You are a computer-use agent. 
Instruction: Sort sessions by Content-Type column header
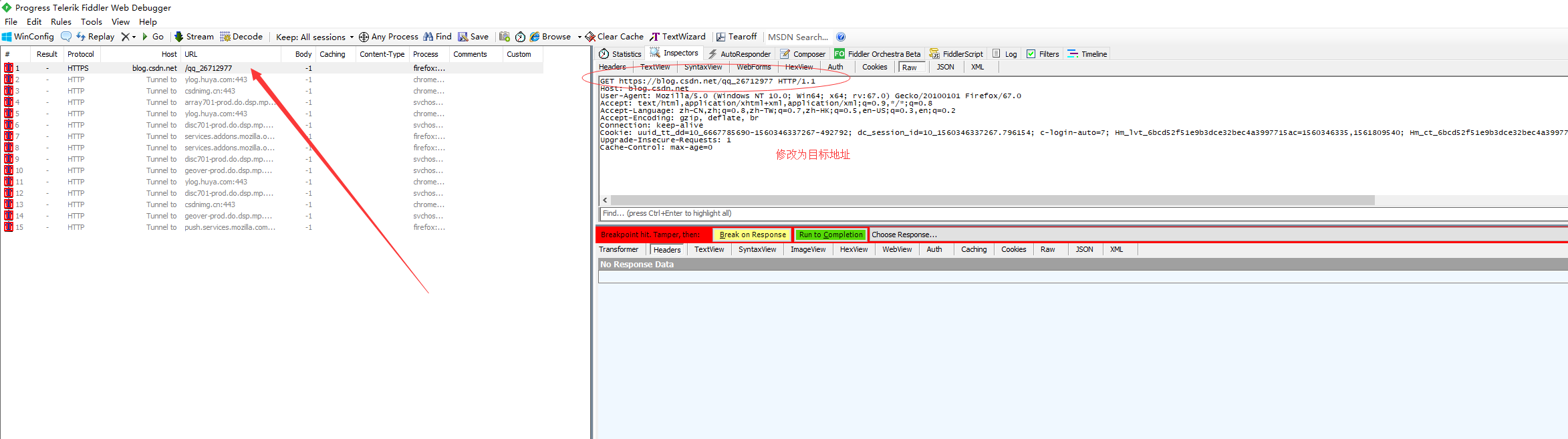(x=382, y=54)
